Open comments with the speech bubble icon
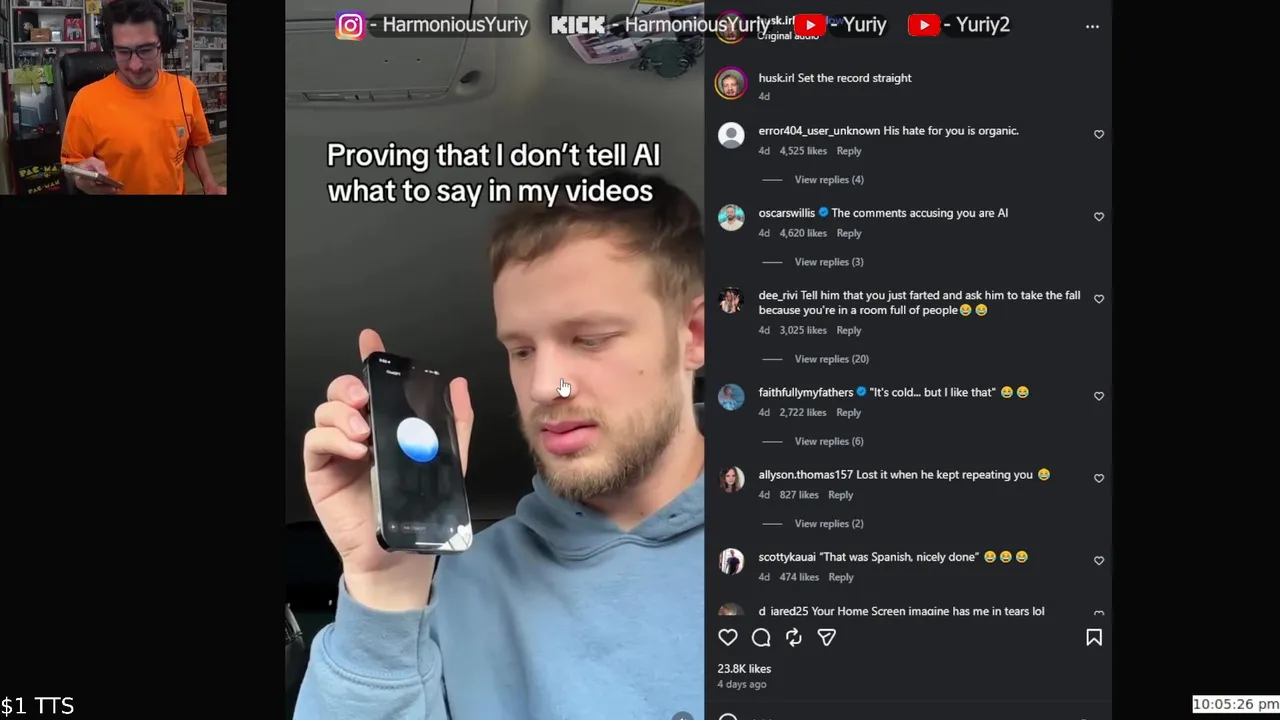 click(761, 637)
